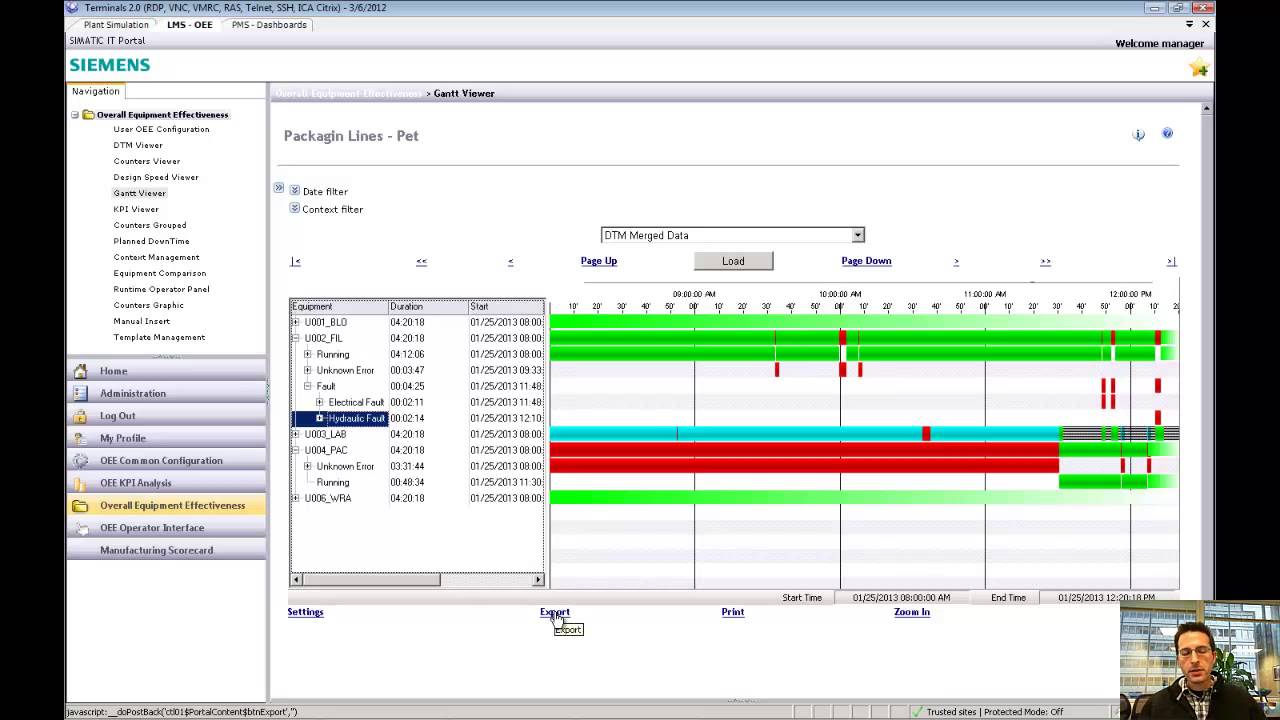Click the Print link
This screenshot has width=1280, height=720.
pos(733,612)
